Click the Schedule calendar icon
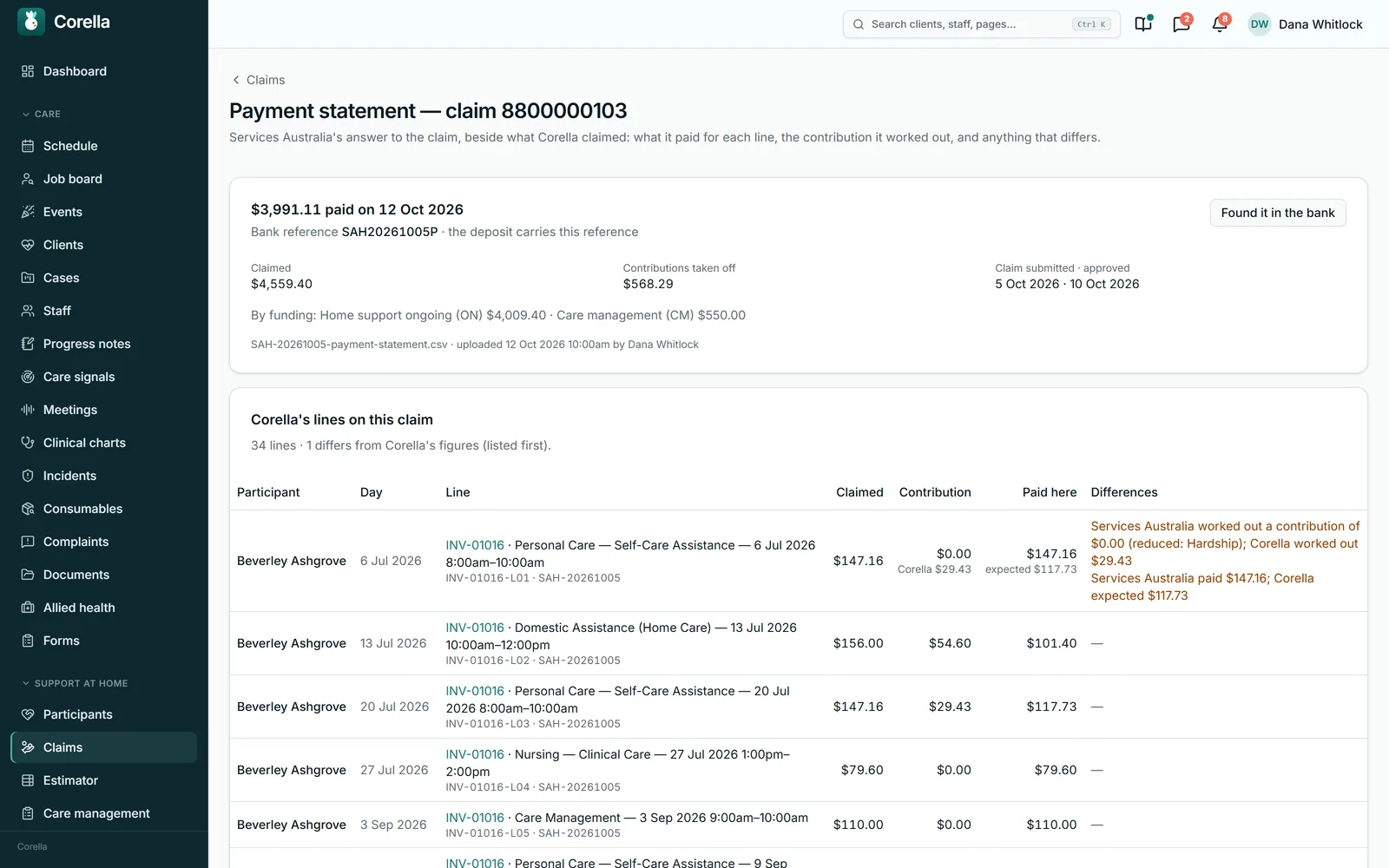 point(28,146)
